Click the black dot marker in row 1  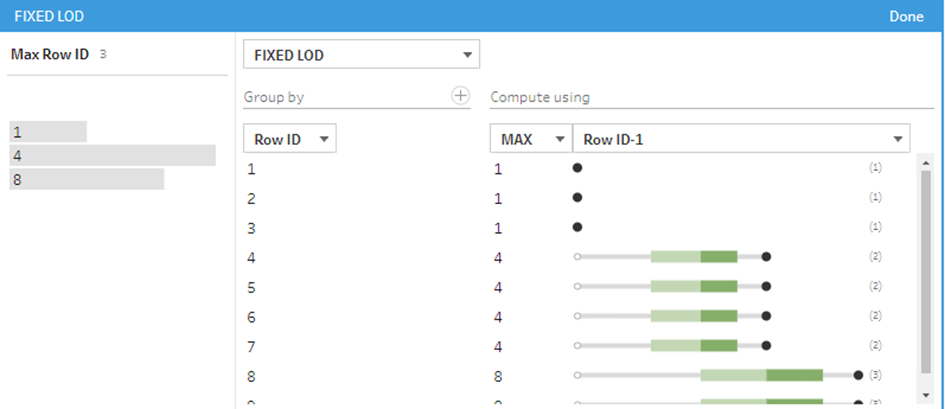click(x=577, y=168)
